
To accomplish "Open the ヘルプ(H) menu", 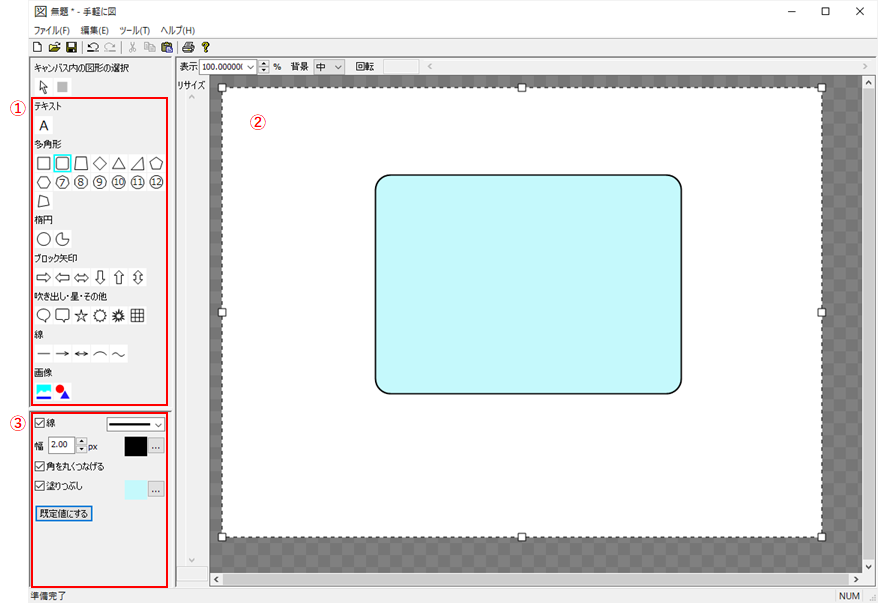I will coord(178,30).
